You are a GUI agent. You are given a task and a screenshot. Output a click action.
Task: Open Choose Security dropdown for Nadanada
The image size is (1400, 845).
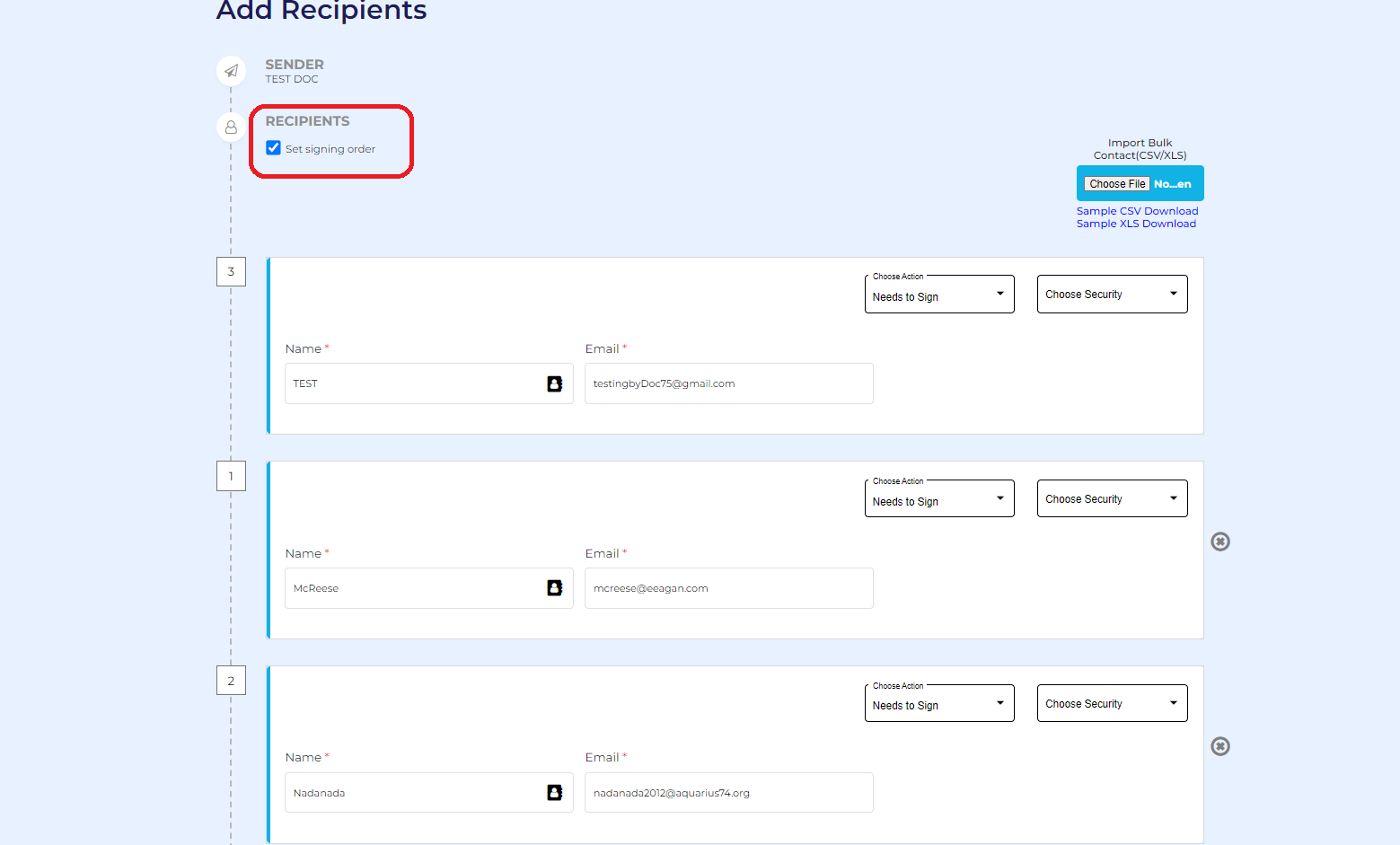coord(1111,704)
